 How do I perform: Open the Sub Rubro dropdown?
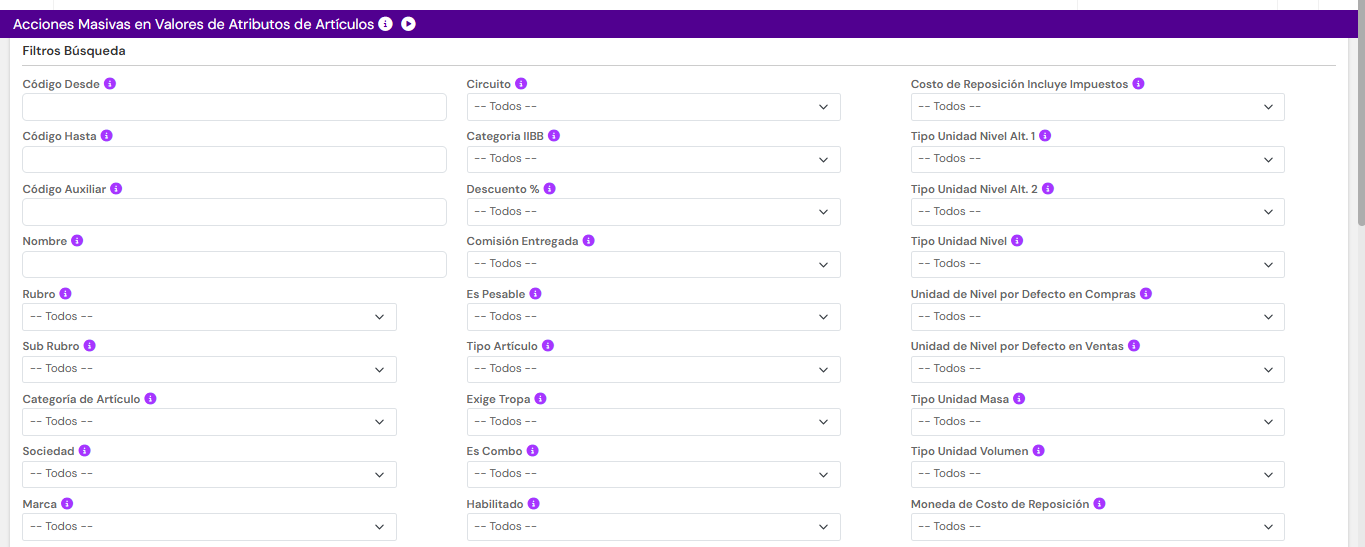(x=209, y=369)
